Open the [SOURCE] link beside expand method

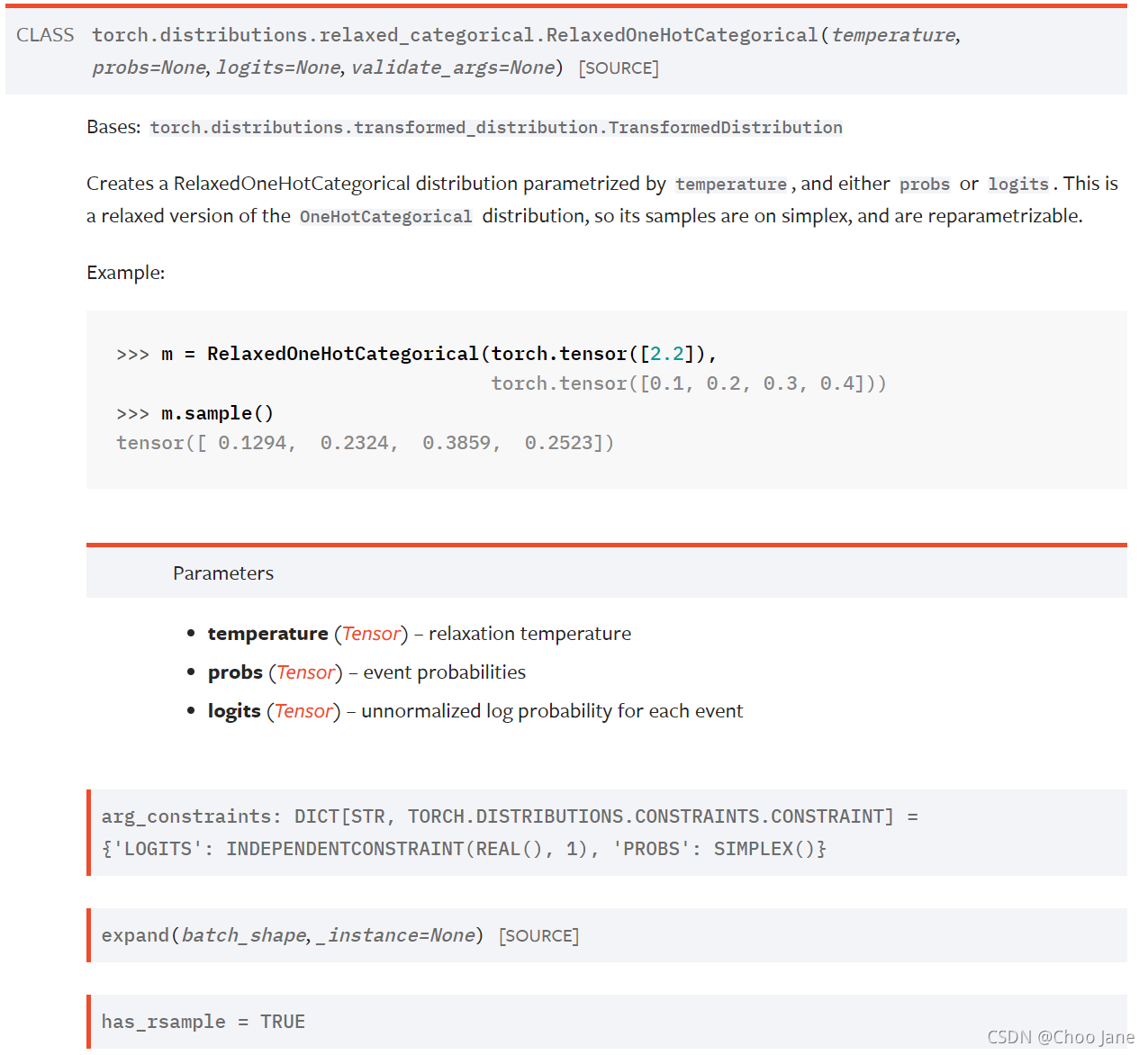click(538, 935)
